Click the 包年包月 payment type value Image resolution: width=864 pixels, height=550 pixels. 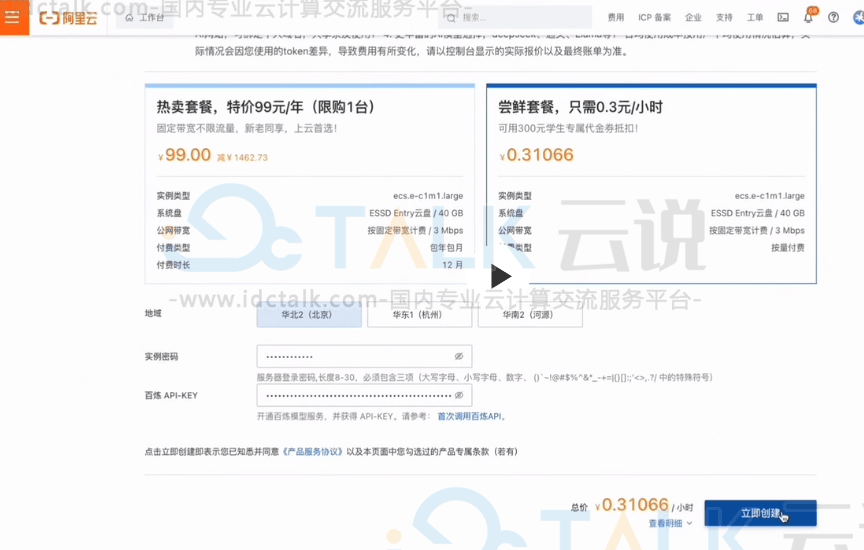[446, 247]
